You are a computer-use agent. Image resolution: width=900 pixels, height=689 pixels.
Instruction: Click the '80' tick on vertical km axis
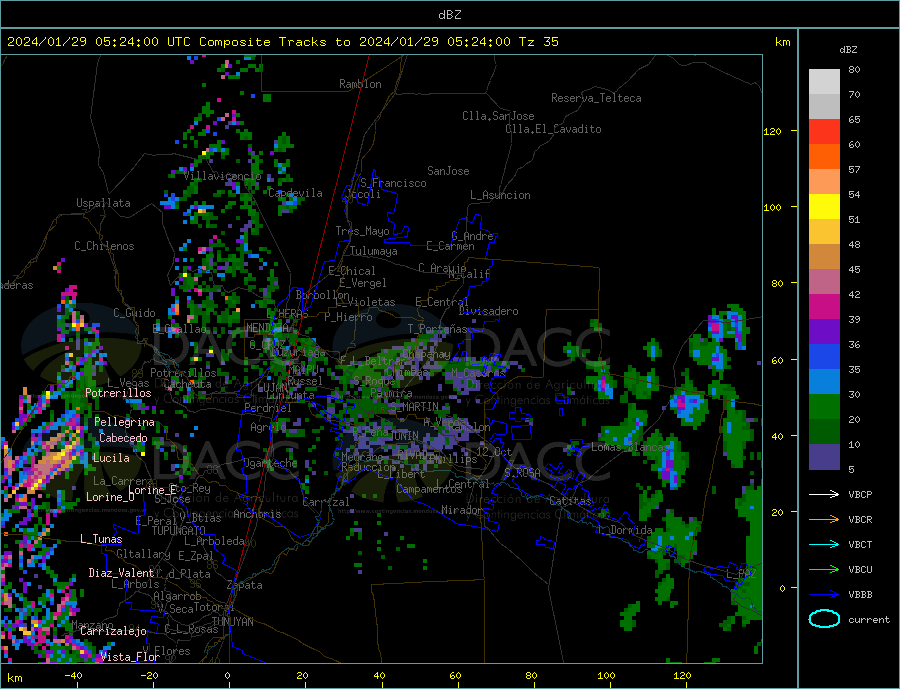[777, 284]
